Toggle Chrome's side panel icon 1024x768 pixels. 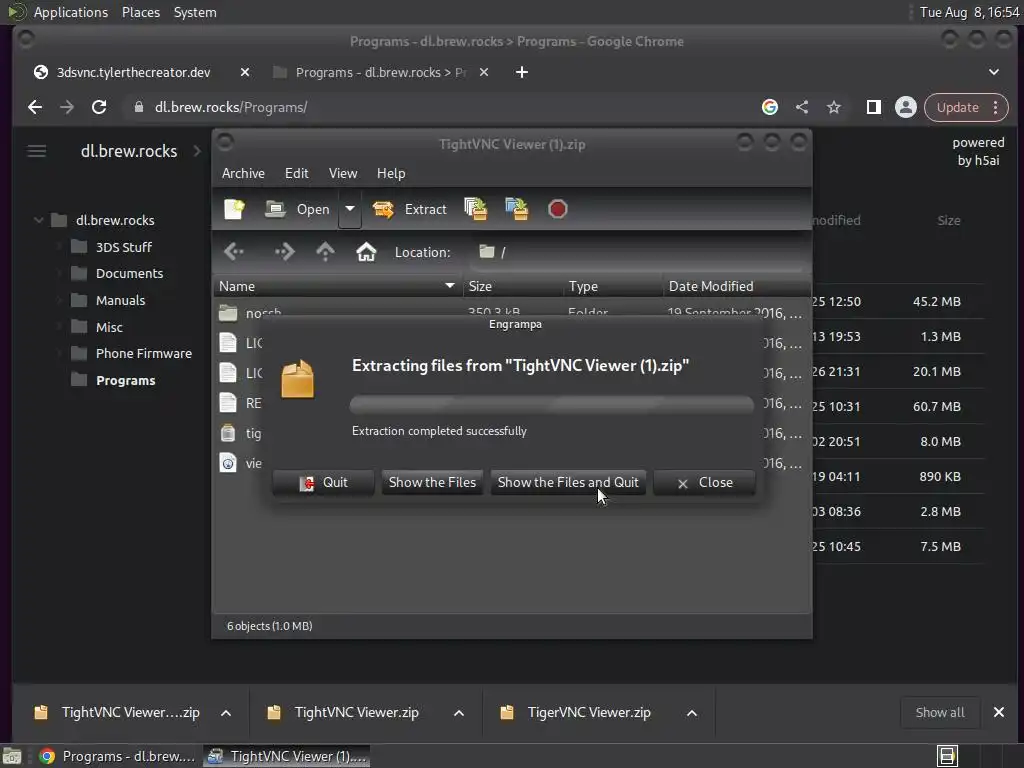(874, 107)
